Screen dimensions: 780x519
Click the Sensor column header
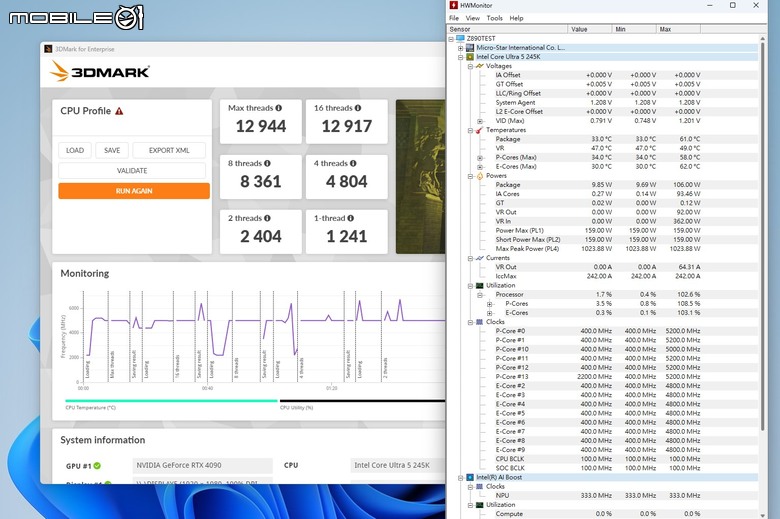[x=507, y=29]
